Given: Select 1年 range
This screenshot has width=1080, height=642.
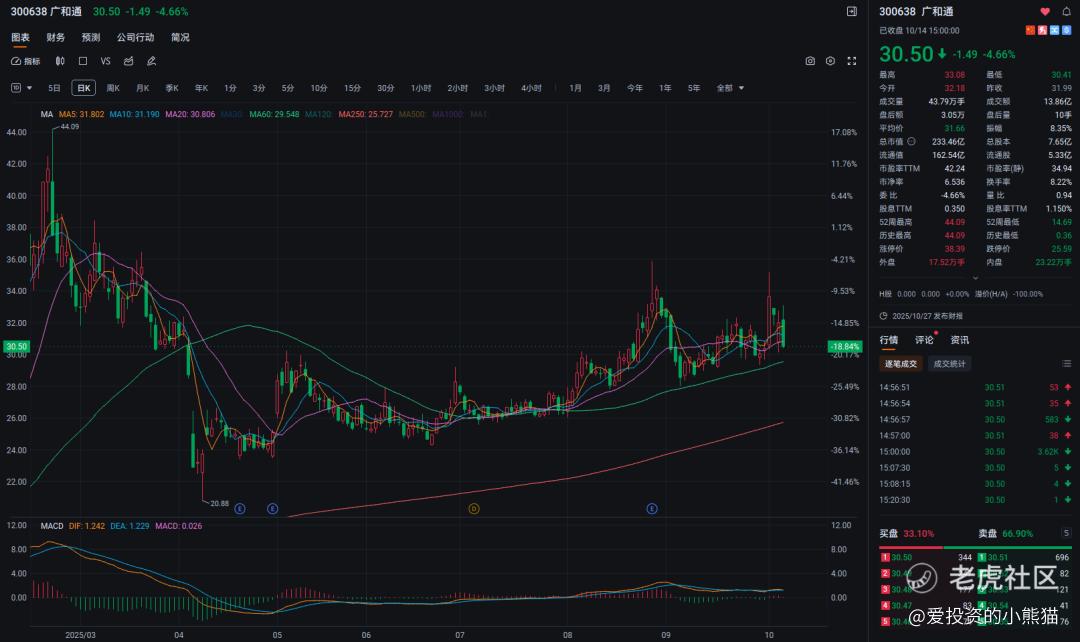Looking at the screenshot, I should tap(665, 88).
